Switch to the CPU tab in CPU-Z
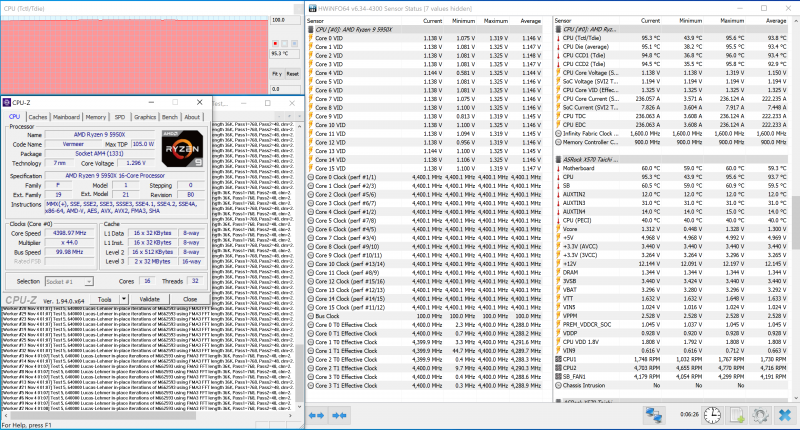 pyautogui.click(x=15, y=117)
